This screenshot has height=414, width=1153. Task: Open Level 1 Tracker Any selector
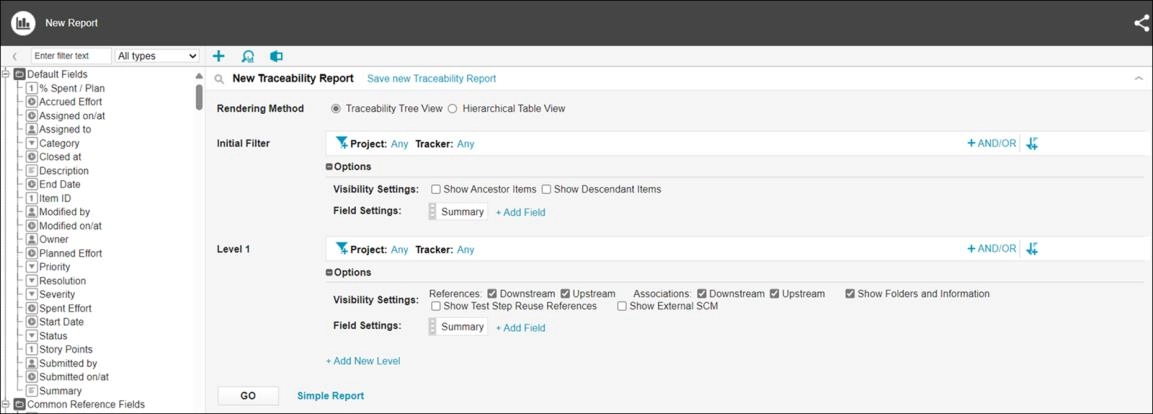tap(465, 249)
